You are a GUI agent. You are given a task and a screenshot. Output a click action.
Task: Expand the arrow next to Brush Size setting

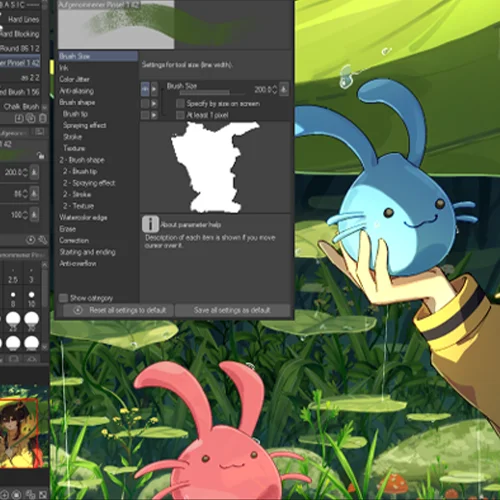click(154, 89)
